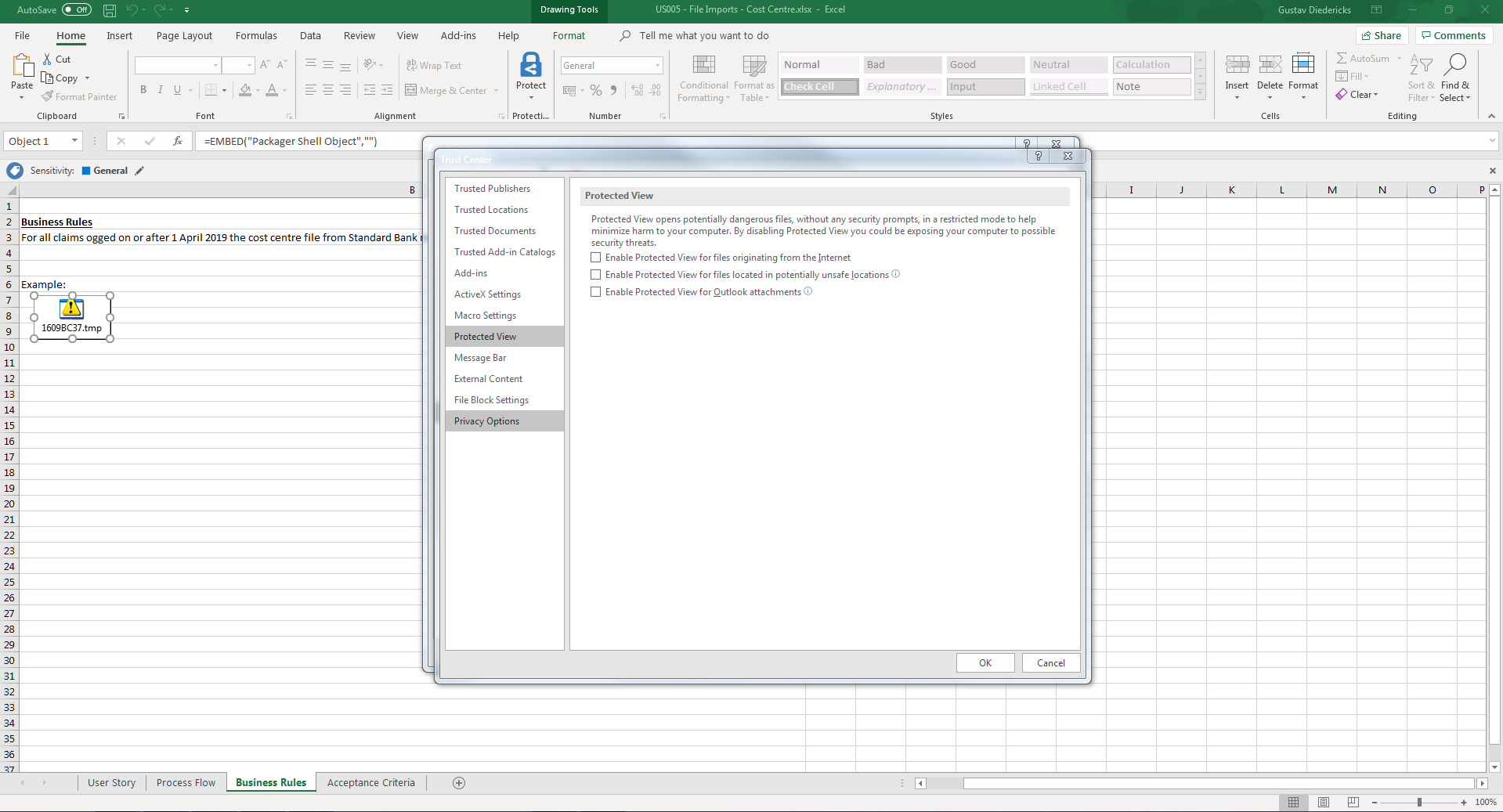Enable Protected View for Internet files
Viewport: 1503px width, 812px height.
[x=596, y=258]
